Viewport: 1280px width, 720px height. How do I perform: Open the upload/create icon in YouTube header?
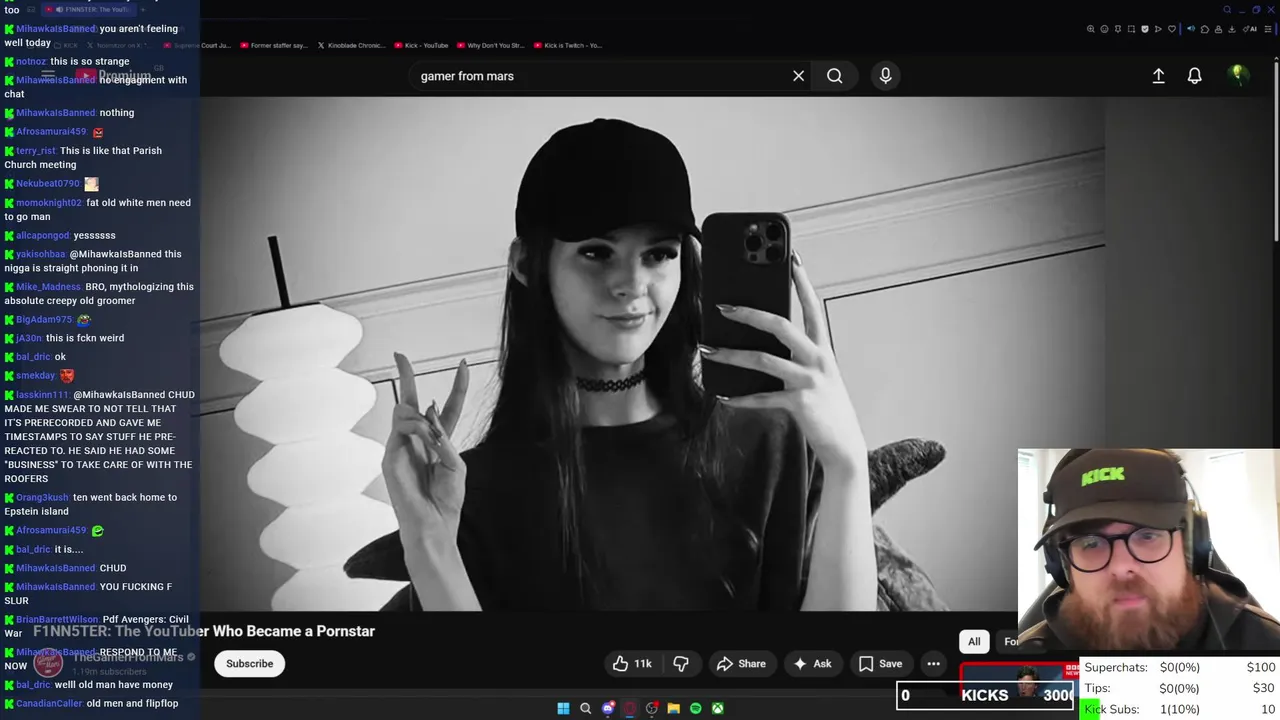(1158, 76)
